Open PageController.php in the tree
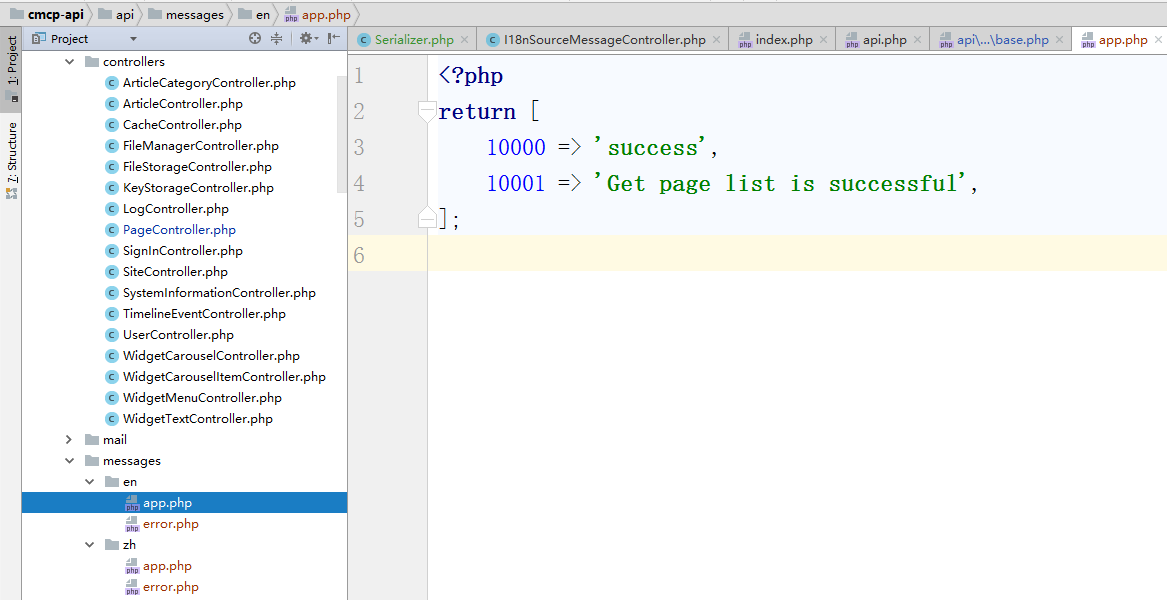The height and width of the screenshot is (600, 1167). tap(179, 230)
